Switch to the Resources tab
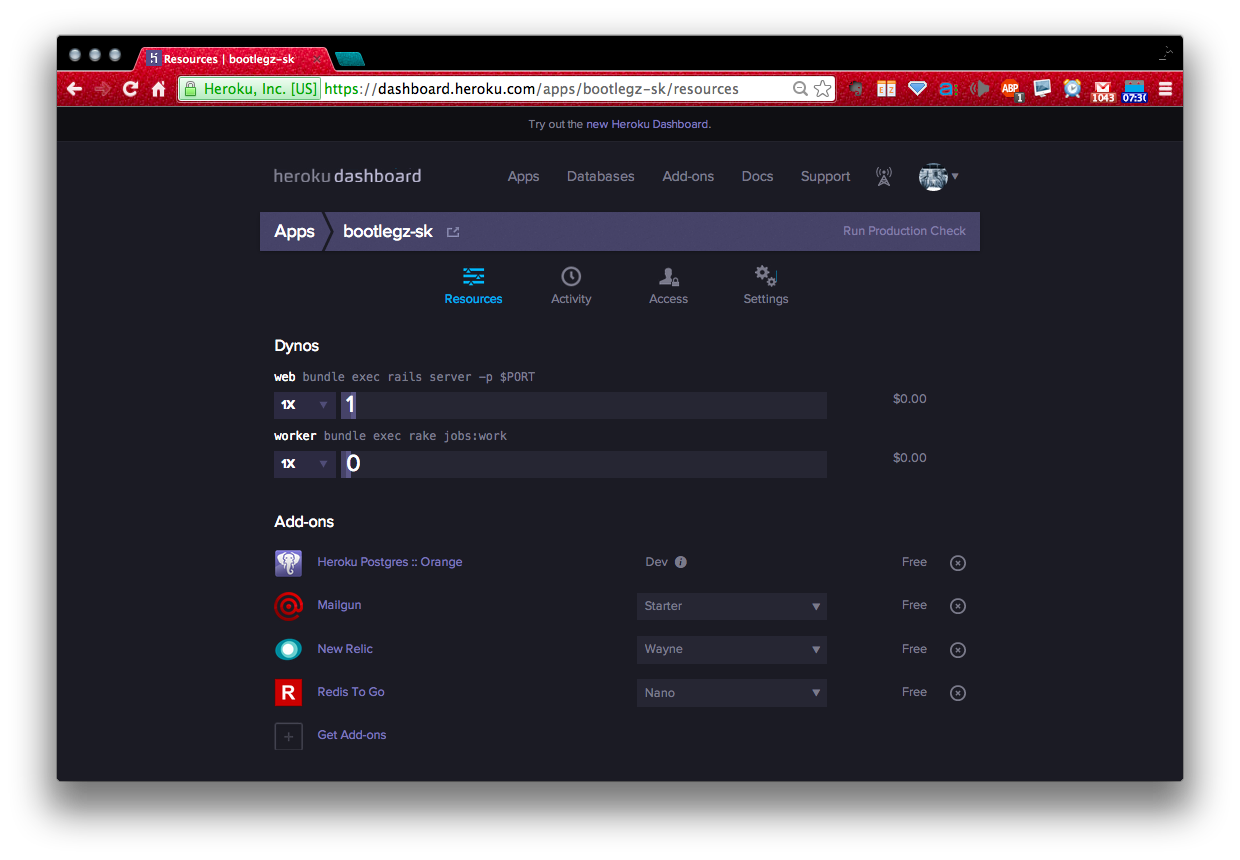 click(473, 286)
